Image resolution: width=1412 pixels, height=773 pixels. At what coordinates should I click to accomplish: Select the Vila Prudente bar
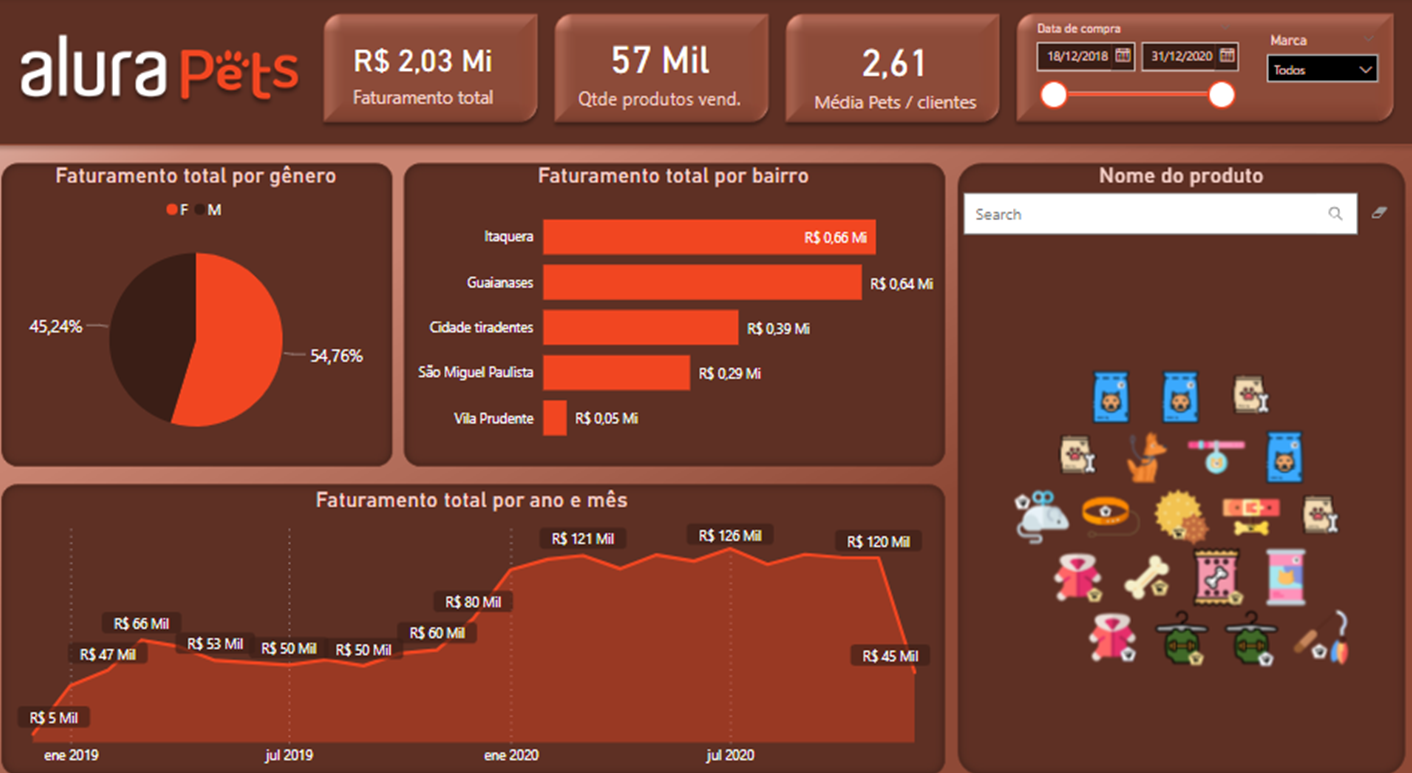(555, 418)
